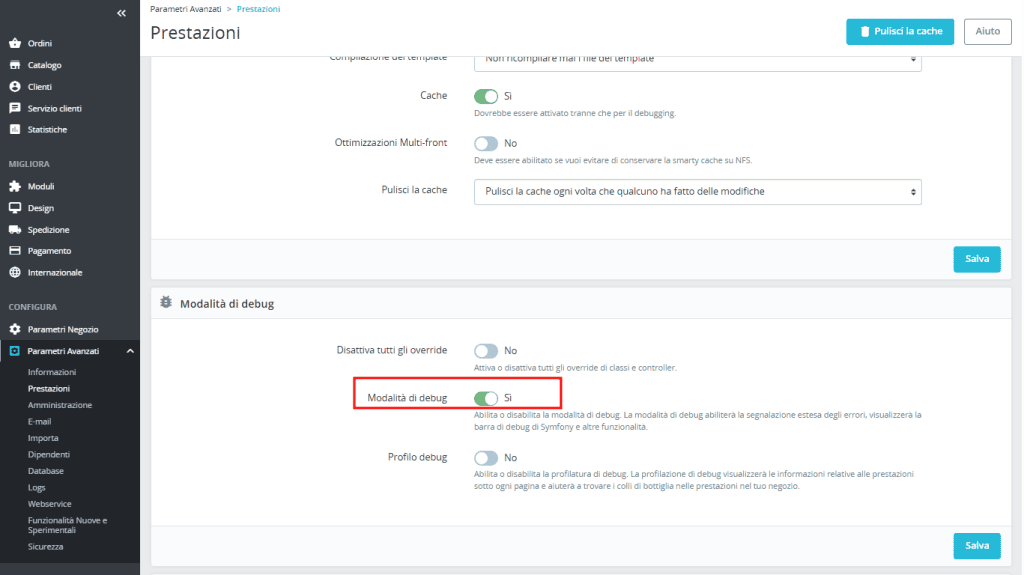1024x575 pixels.
Task: Open the Compilazione dei template dropdown
Action: pos(697,63)
